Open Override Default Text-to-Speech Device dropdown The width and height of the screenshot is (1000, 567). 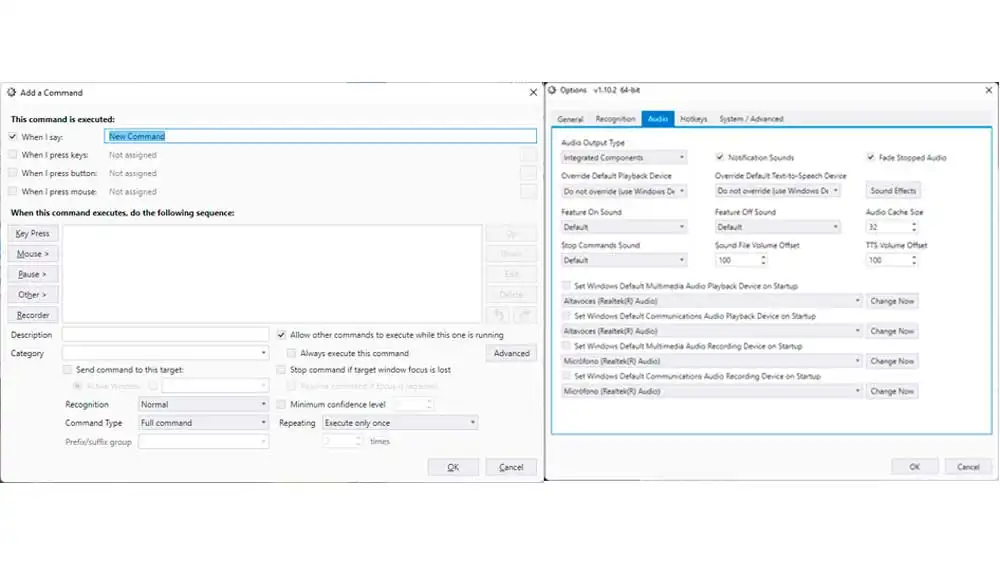(777, 191)
